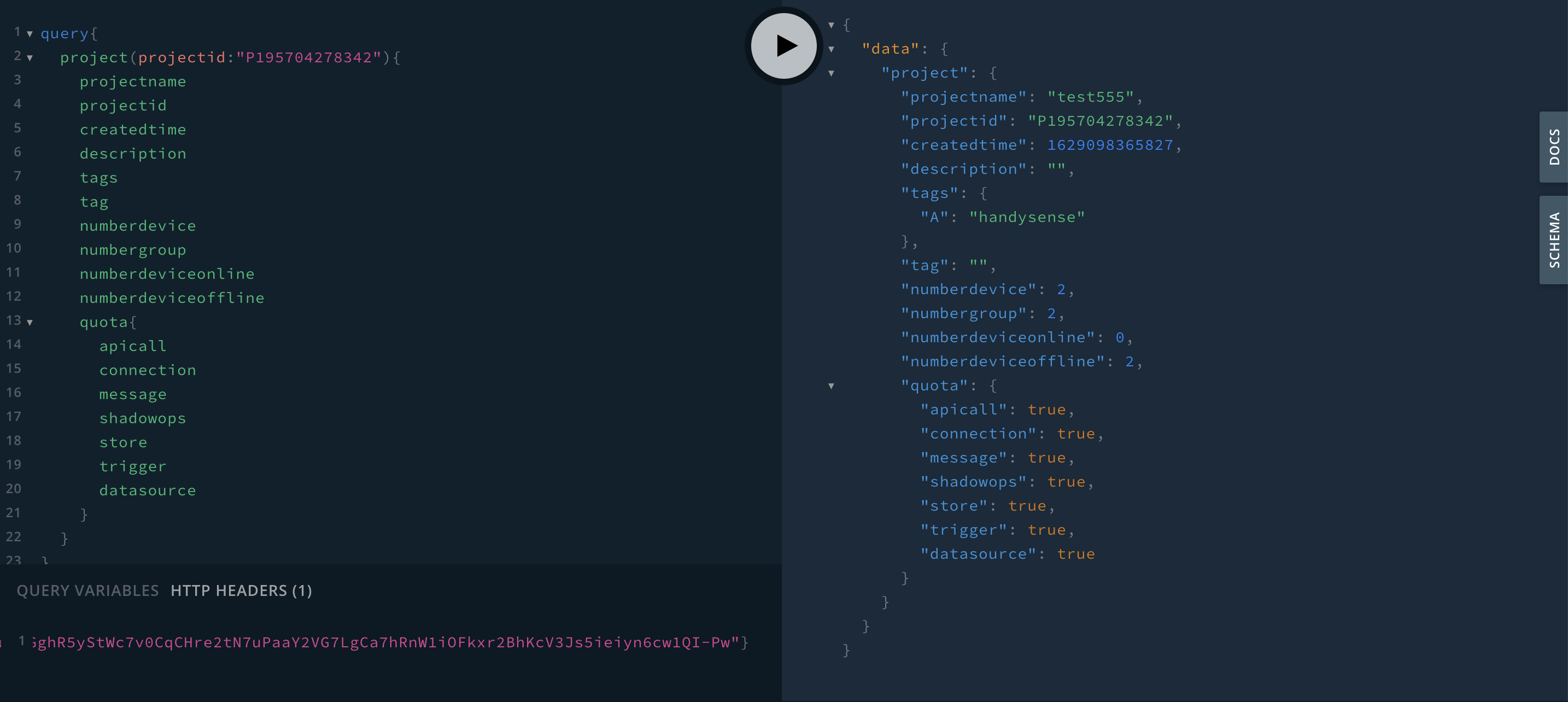Click line number 5 in the gutter
The image size is (1568, 702).
pos(17,128)
